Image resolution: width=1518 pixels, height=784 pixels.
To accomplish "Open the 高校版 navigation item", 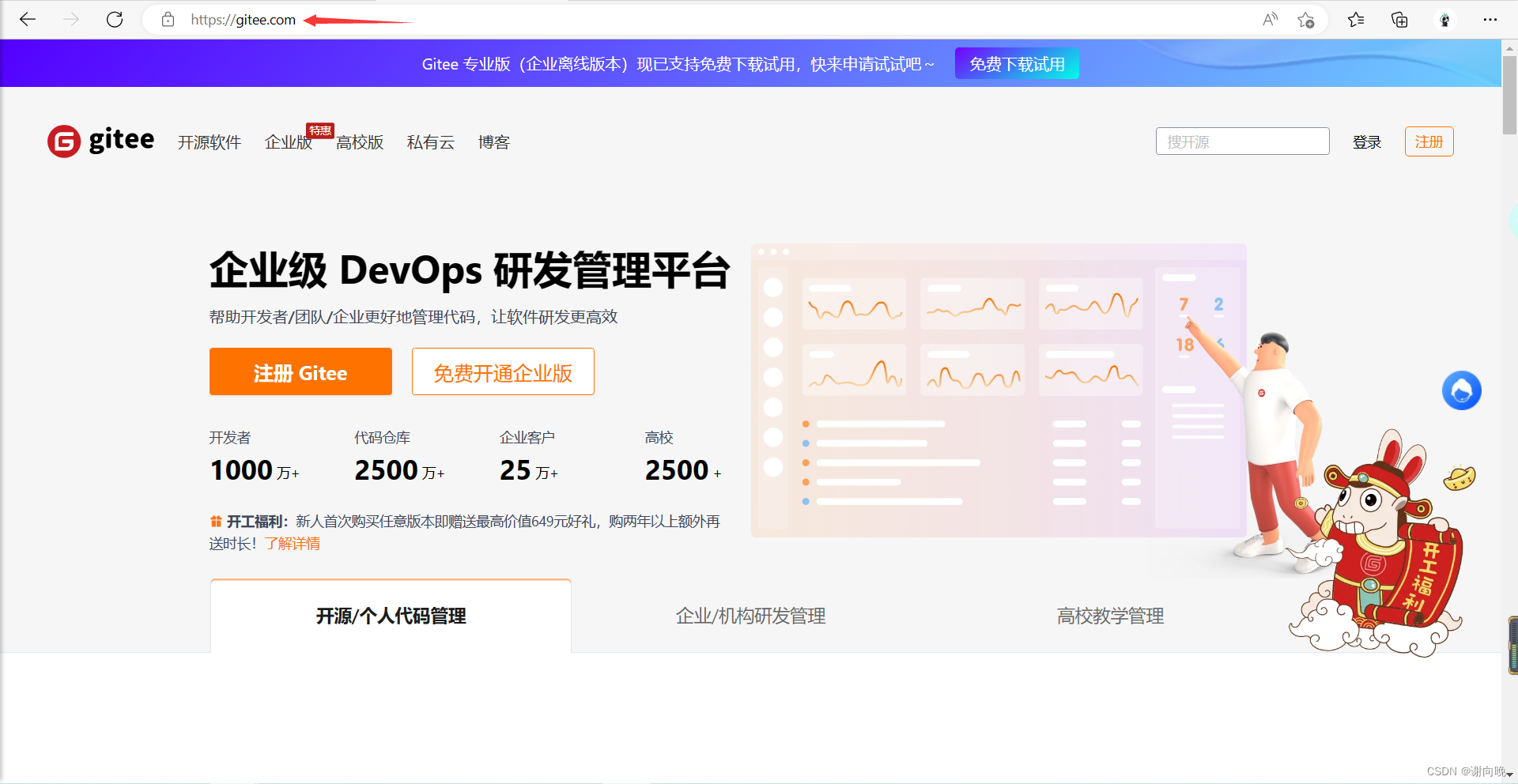I will (x=359, y=142).
